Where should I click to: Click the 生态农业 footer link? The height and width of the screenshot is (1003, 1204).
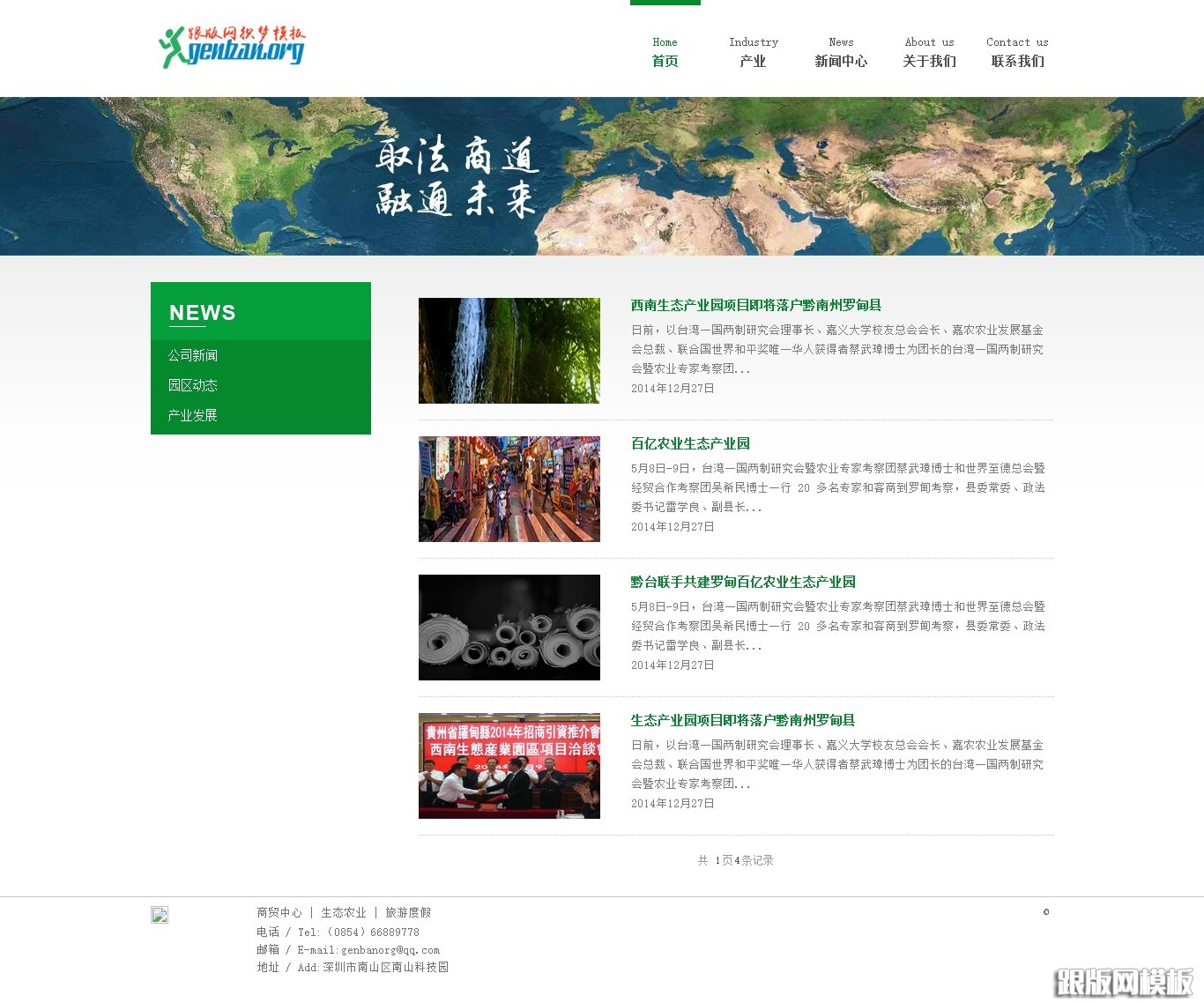[x=344, y=912]
